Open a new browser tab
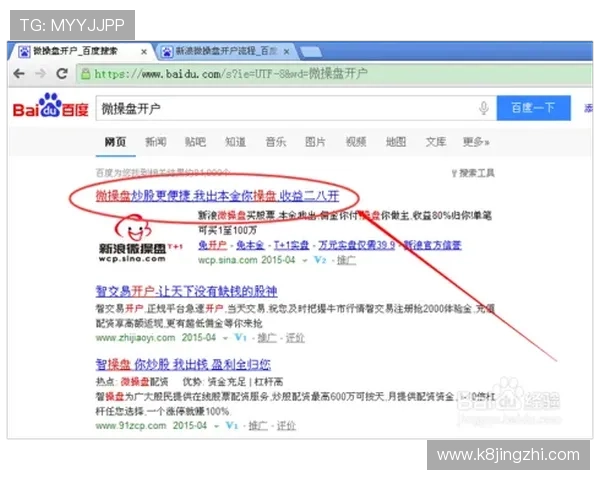This screenshot has width=600, height=480. pos(310,52)
